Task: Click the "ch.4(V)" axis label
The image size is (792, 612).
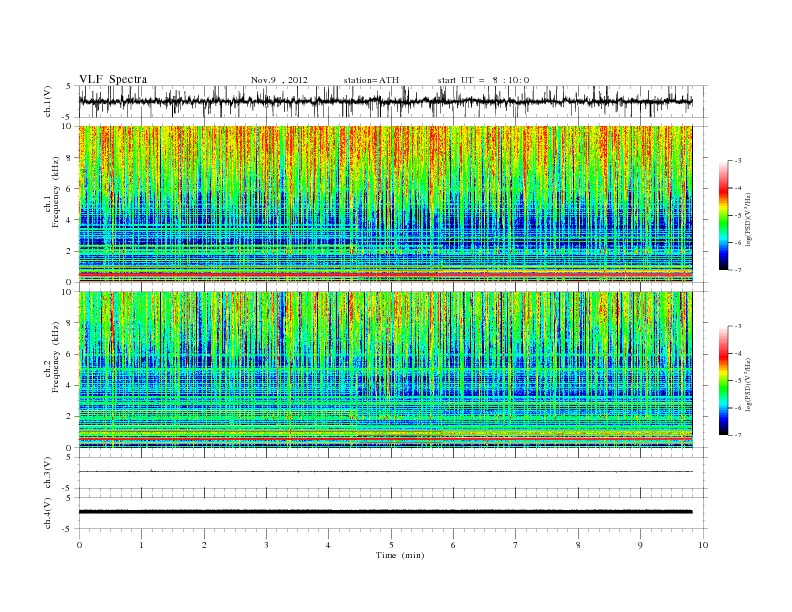Action: (48, 514)
